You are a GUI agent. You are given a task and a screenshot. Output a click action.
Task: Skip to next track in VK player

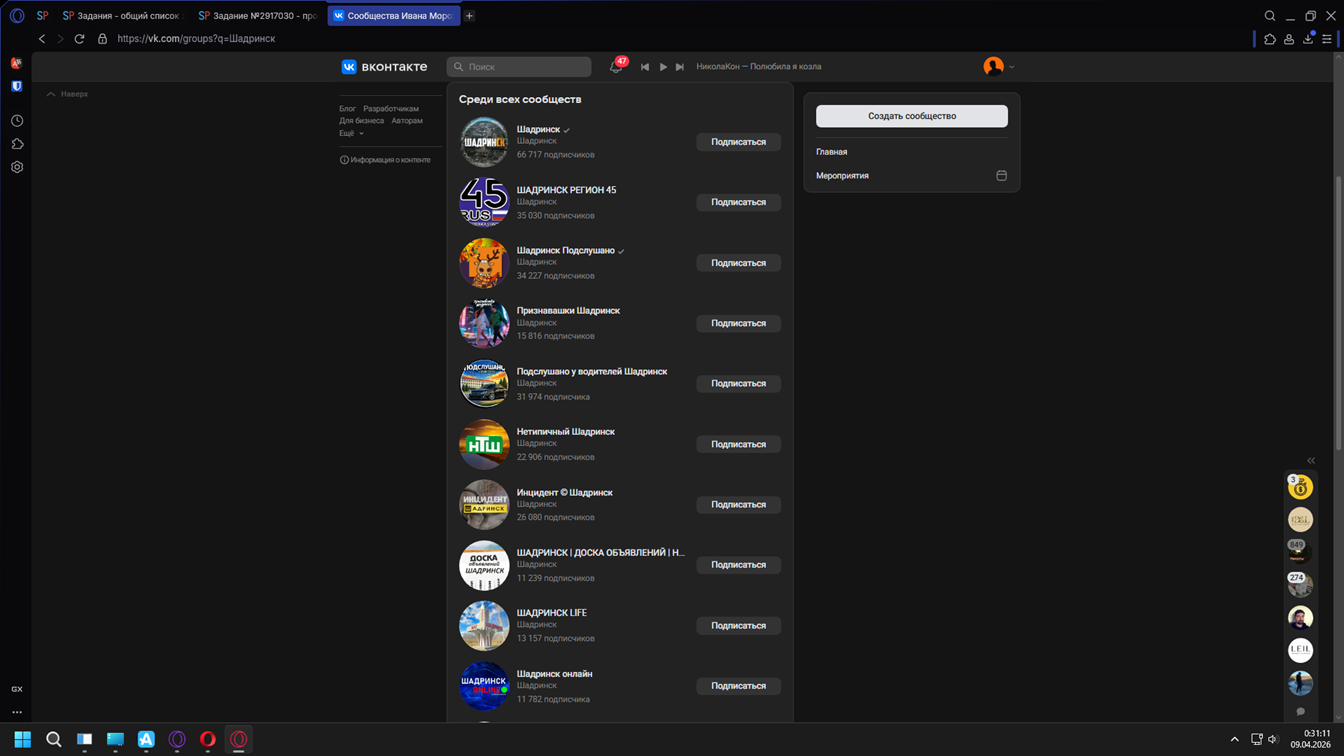point(680,67)
